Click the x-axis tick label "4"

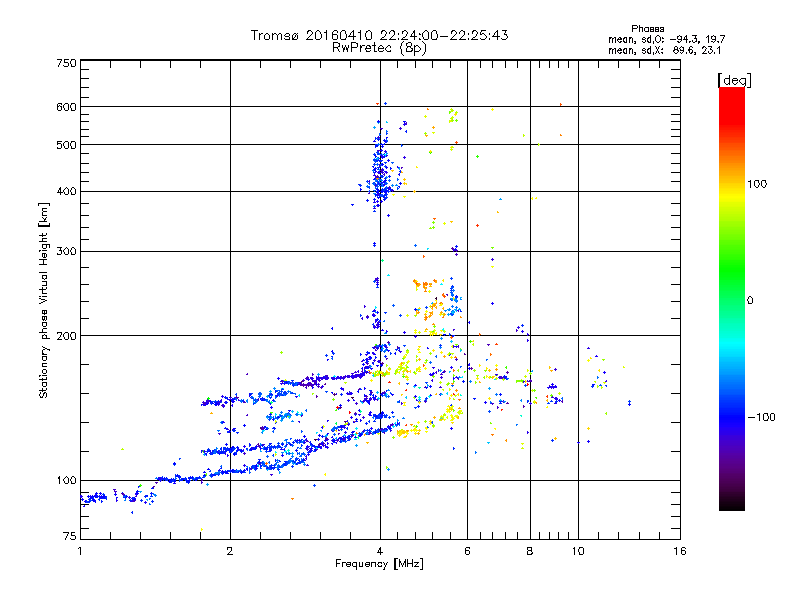(380, 551)
